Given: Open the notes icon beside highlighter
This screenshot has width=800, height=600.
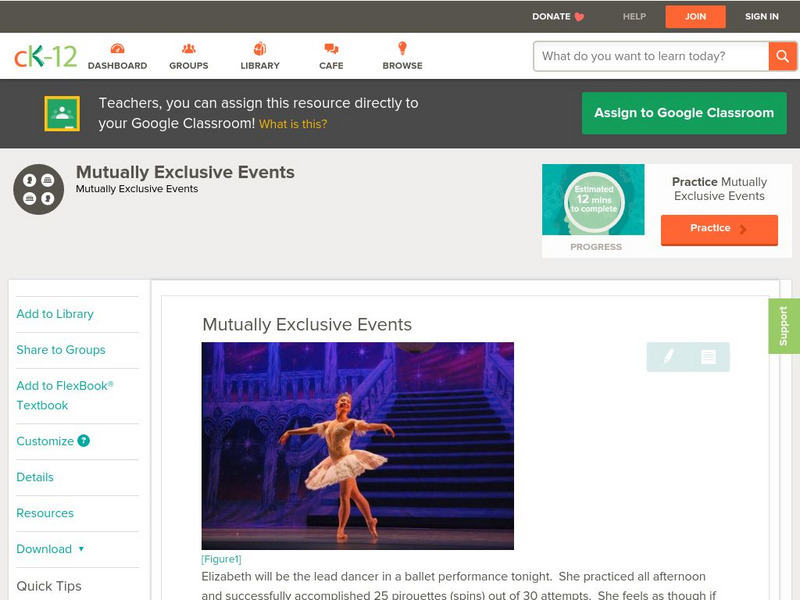Looking at the screenshot, I should click(708, 357).
